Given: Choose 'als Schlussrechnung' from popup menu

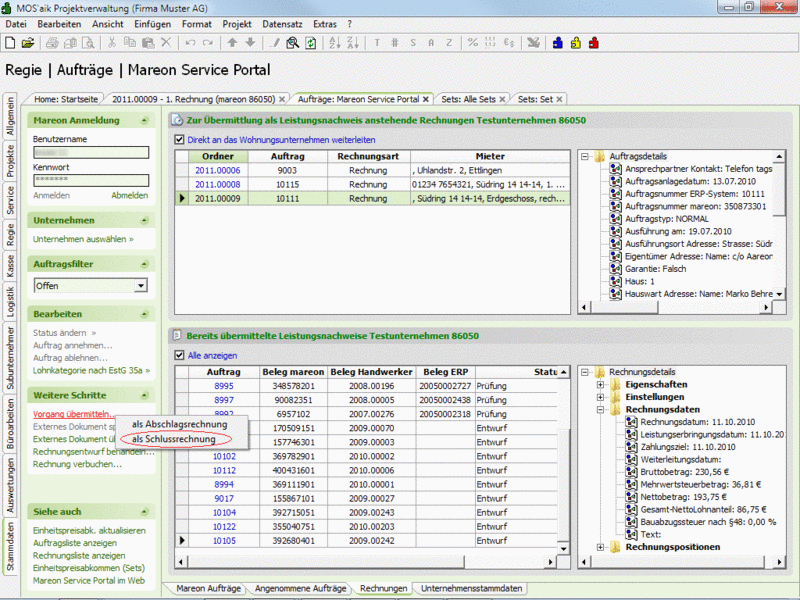Looking at the screenshot, I should tap(174, 439).
